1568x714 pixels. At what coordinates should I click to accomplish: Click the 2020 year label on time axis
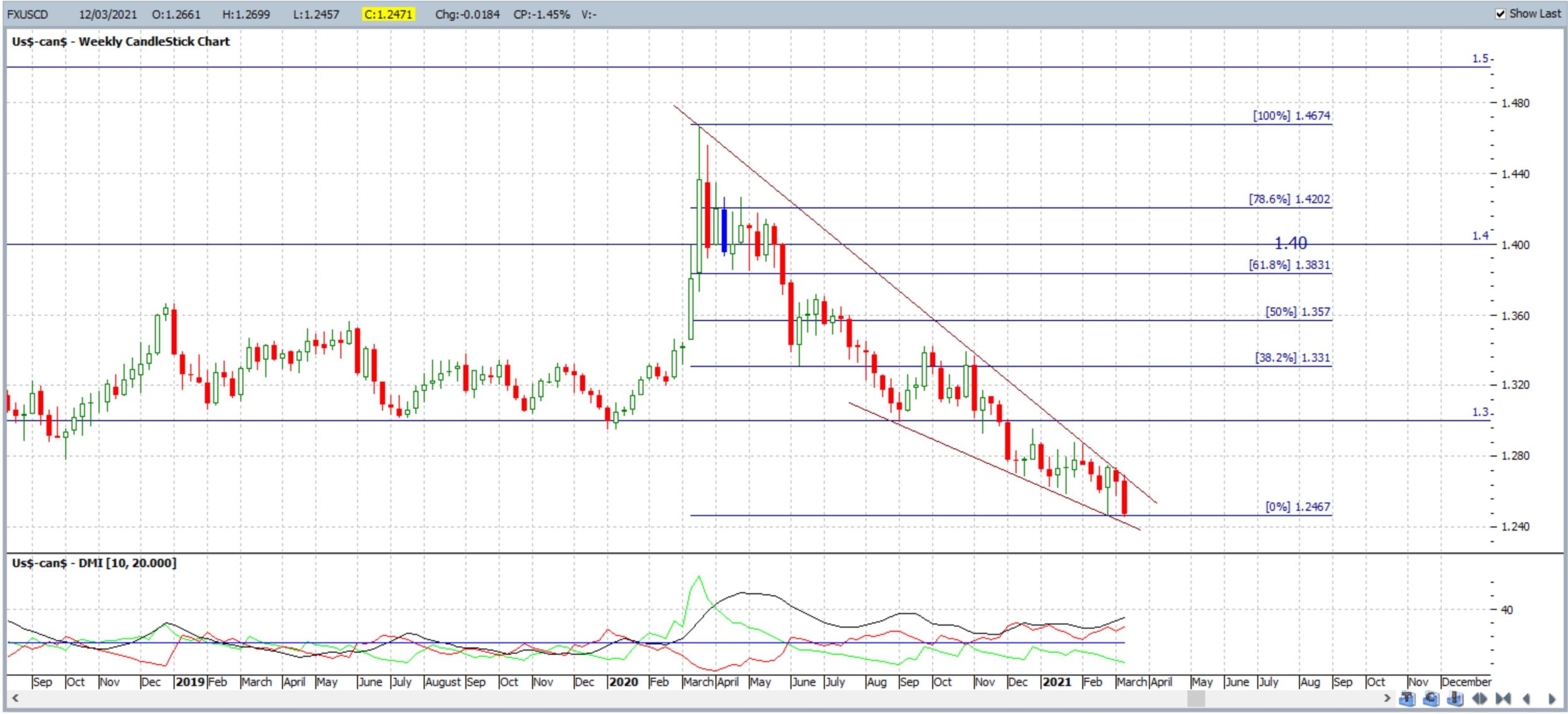pos(623,682)
